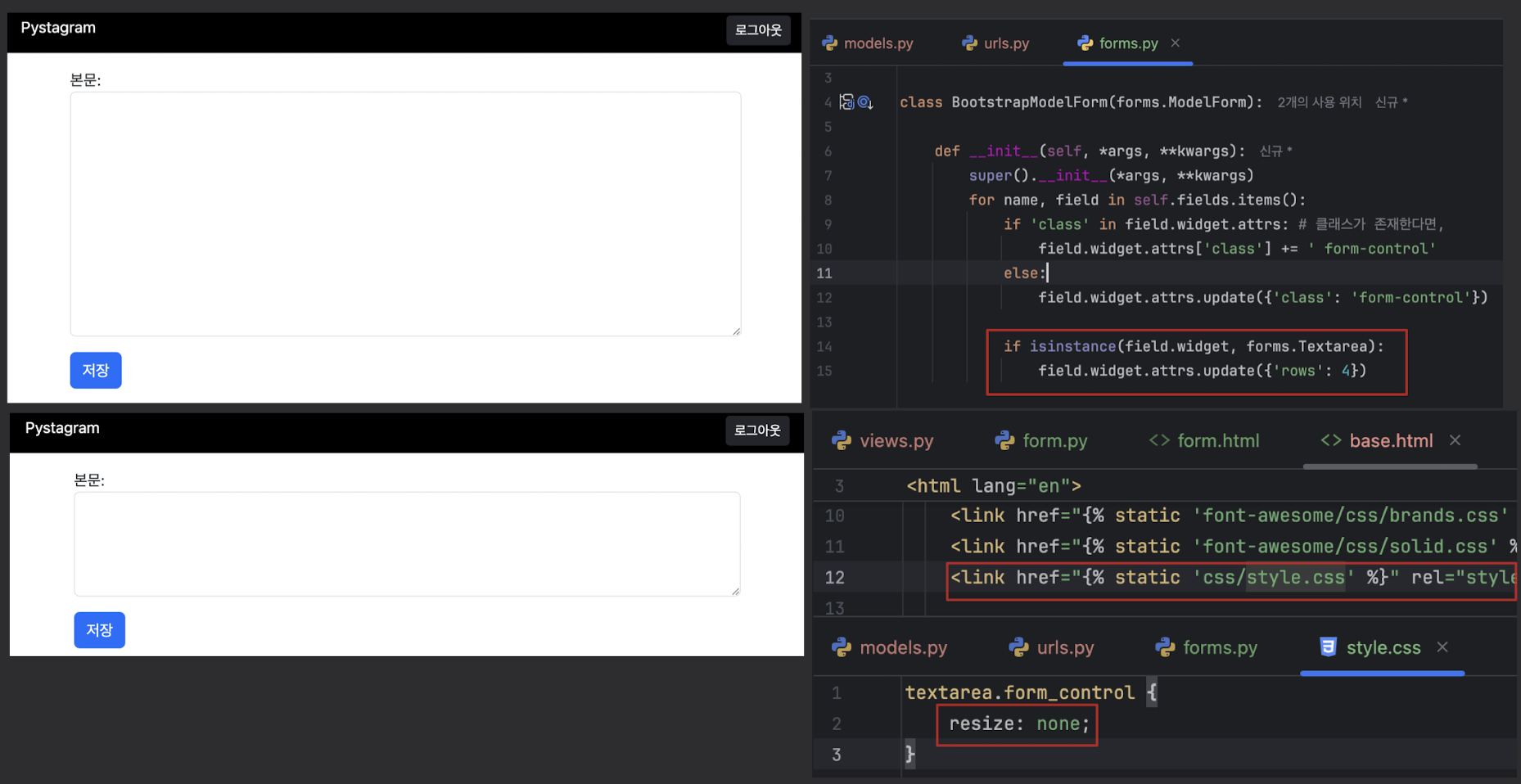Click the horizontal scrollbar under base.html tab
The width and height of the screenshot is (1521, 784).
point(1390,466)
